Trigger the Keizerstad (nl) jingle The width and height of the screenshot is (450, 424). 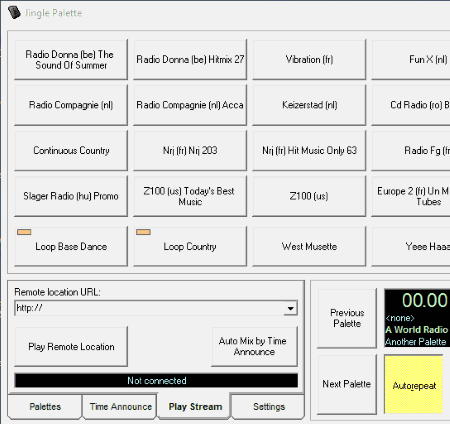tap(309, 105)
